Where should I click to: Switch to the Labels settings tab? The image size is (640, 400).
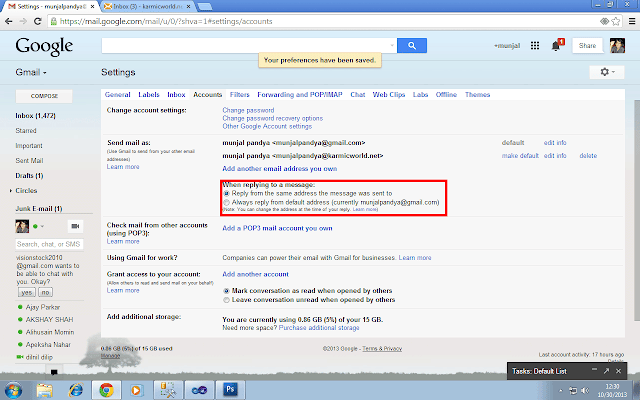click(x=149, y=94)
